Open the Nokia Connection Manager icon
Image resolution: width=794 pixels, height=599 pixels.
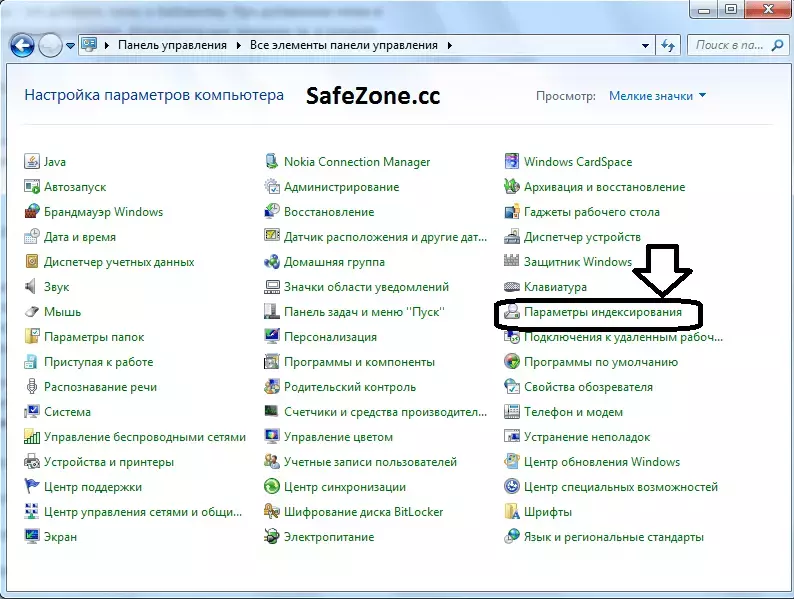(272, 162)
